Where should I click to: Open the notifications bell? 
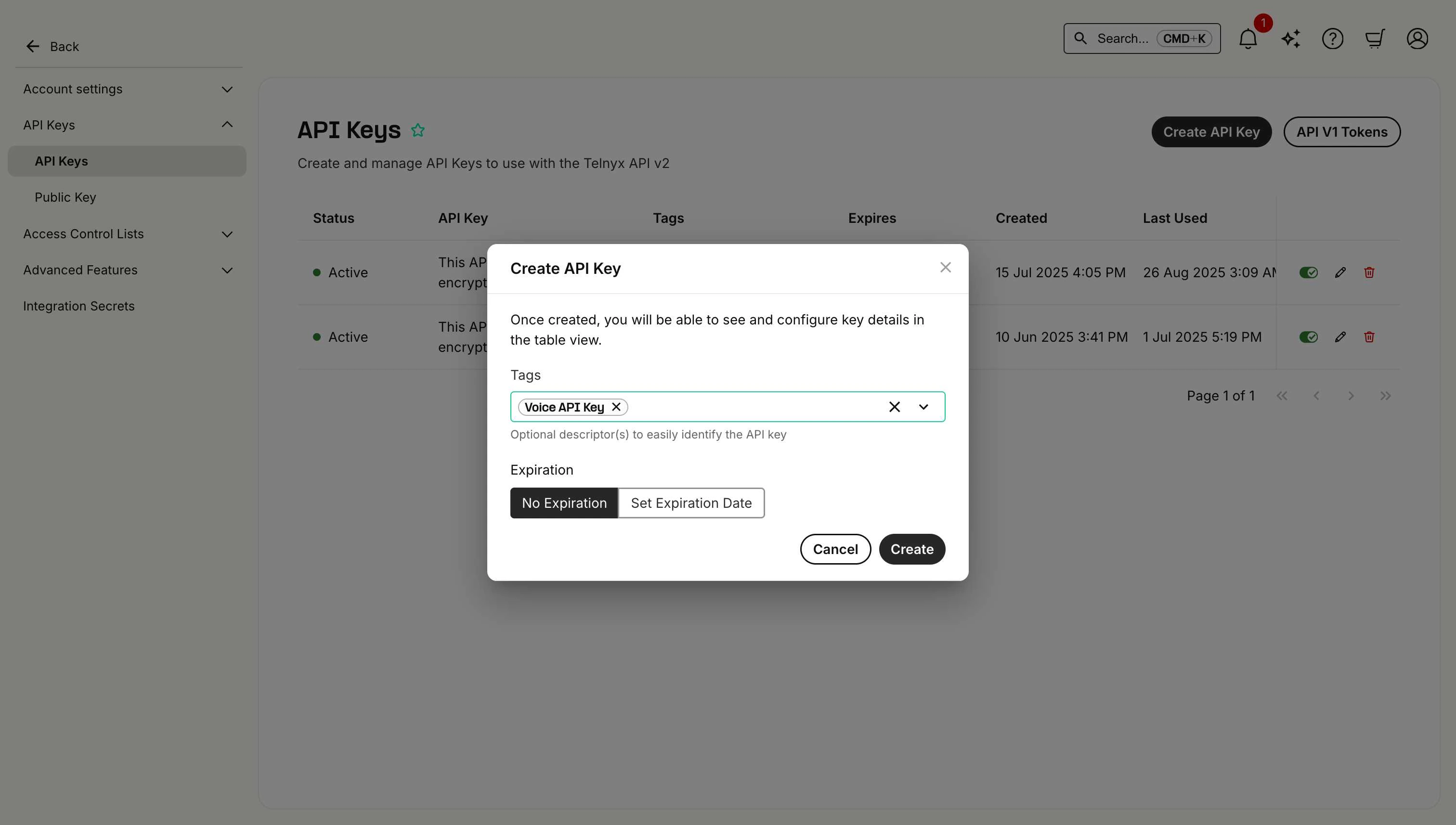coord(1248,39)
